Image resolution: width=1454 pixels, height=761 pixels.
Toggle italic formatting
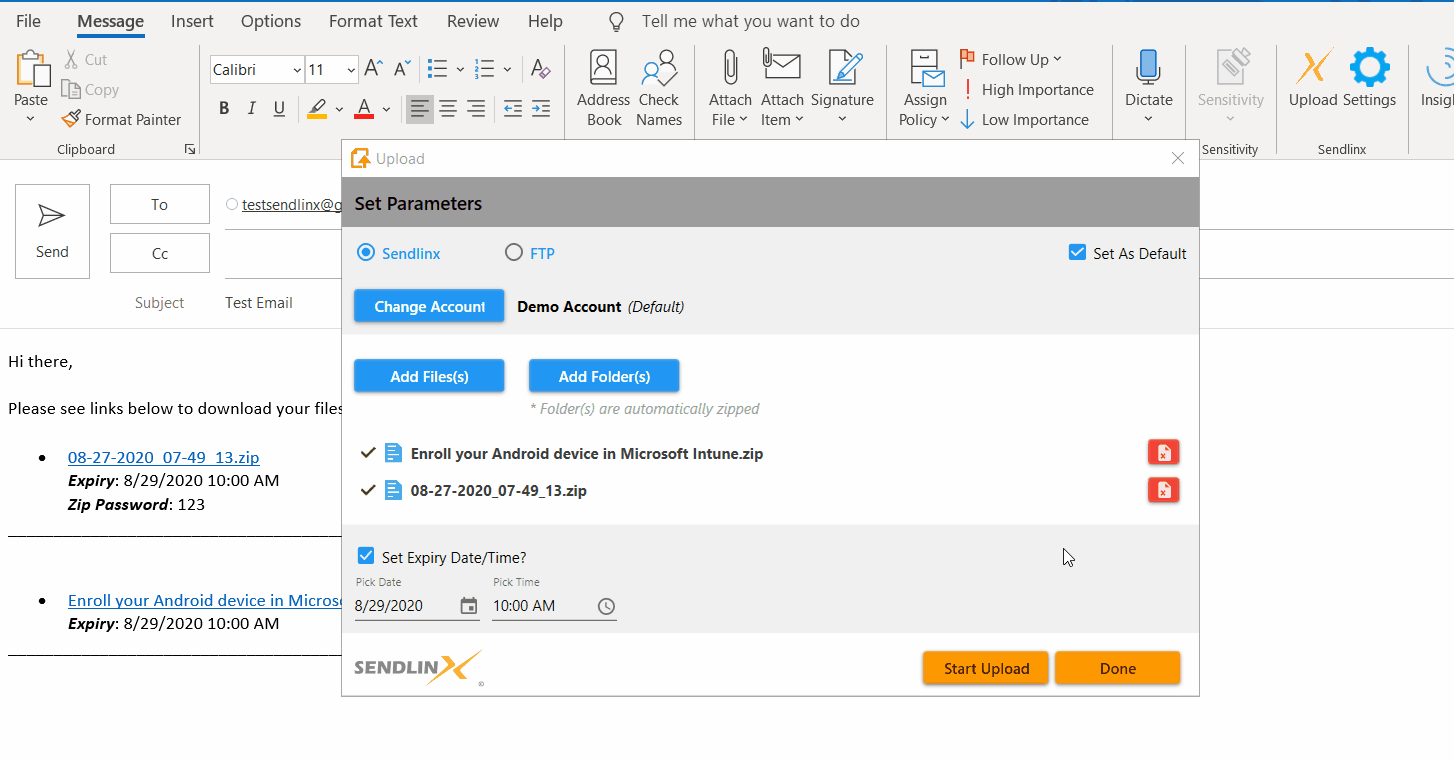pos(251,109)
